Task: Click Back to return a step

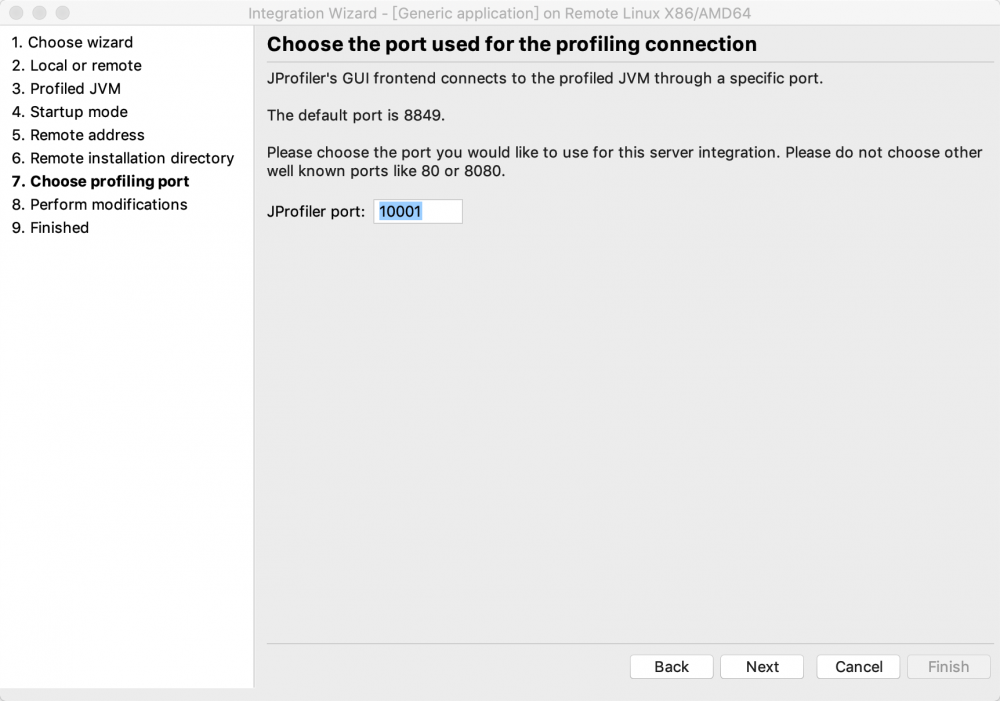Action: tap(671, 667)
